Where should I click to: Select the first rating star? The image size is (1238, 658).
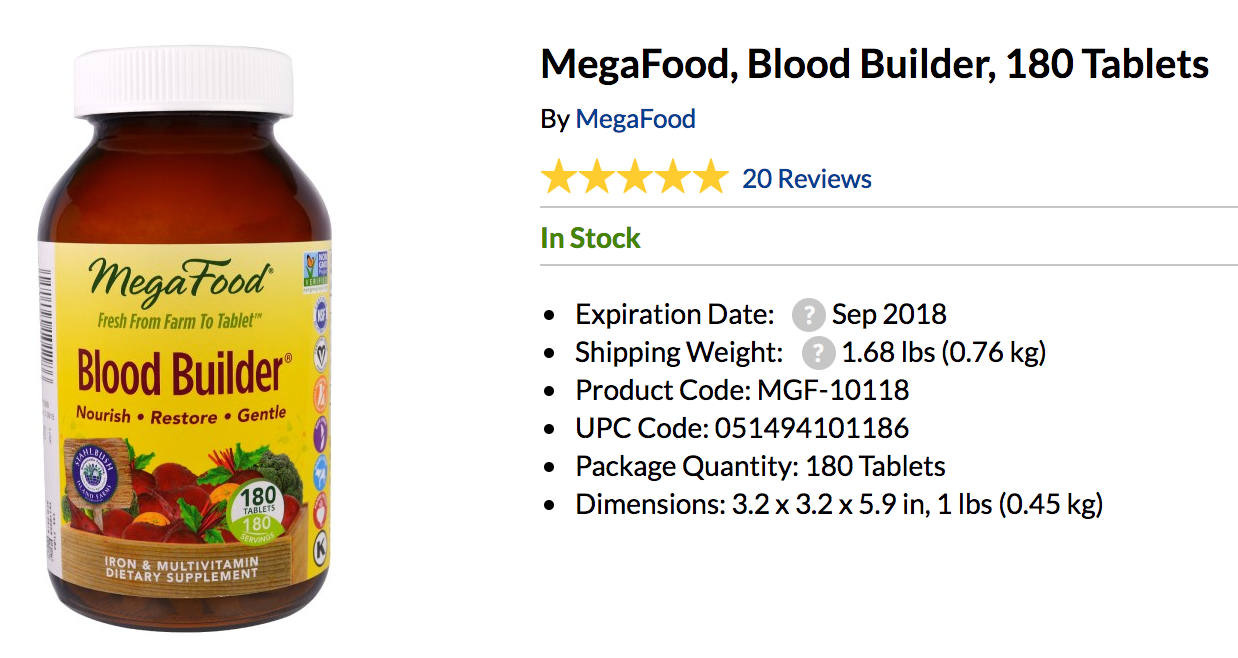point(559,178)
